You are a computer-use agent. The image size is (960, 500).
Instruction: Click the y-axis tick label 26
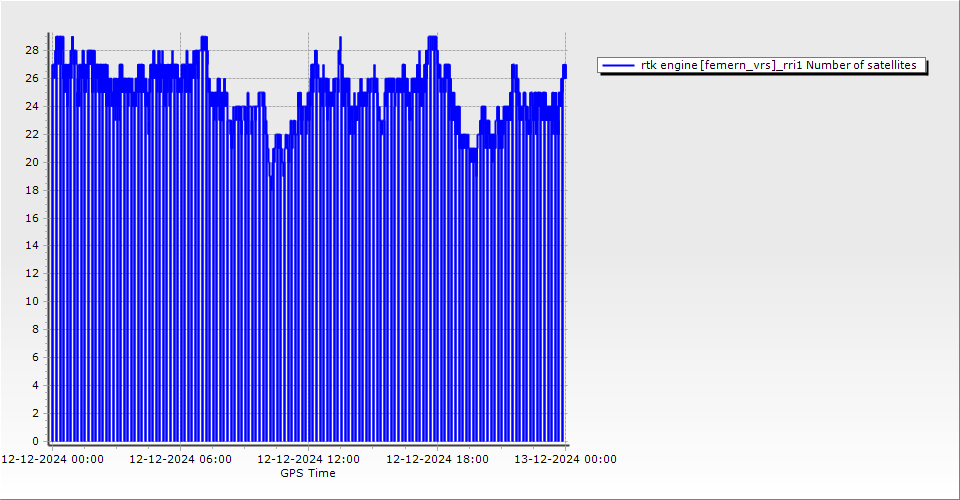tap(32, 78)
